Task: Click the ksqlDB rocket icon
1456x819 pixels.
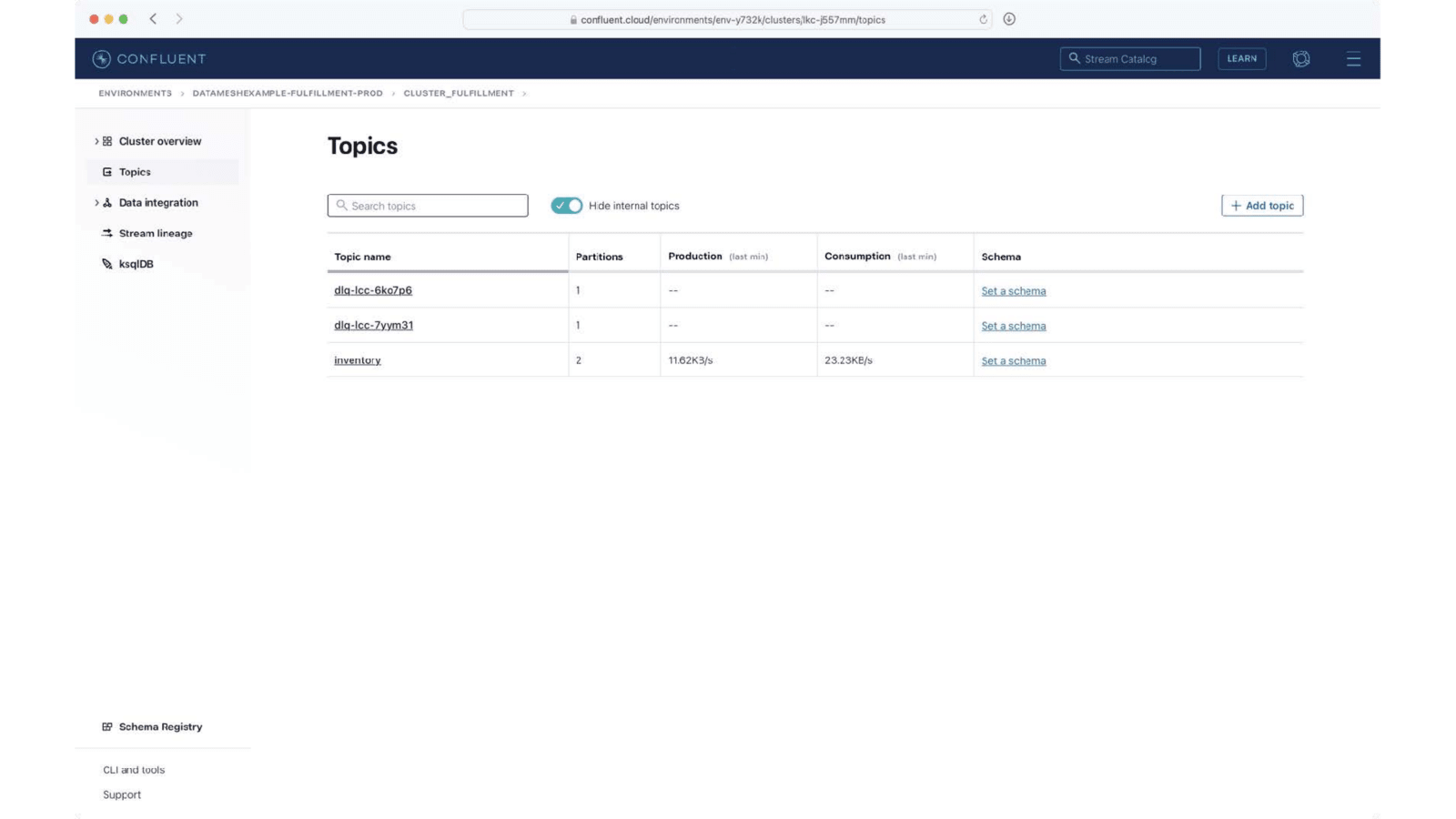Action: point(107,264)
